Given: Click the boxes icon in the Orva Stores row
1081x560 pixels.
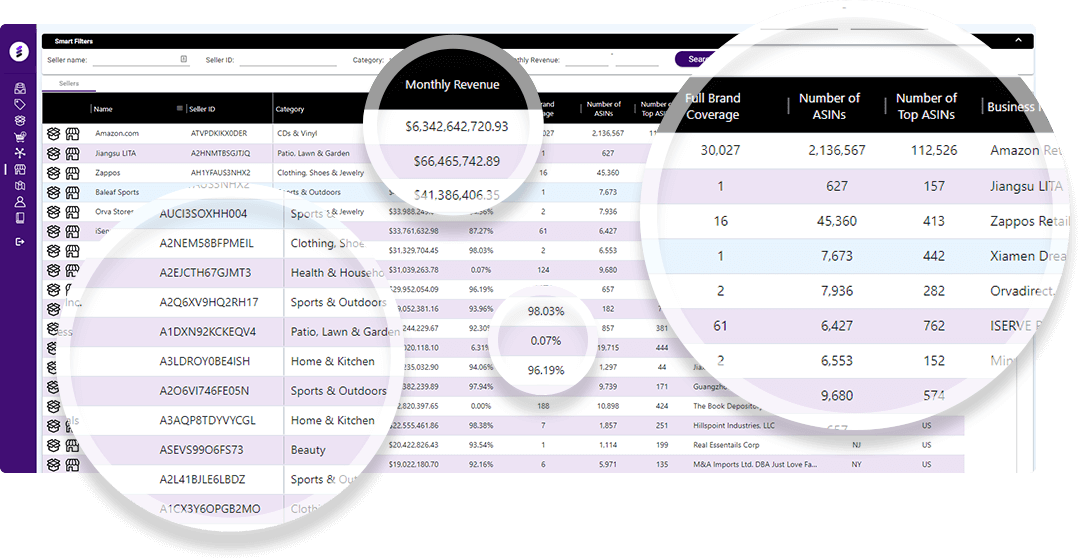Looking at the screenshot, I should pos(53,212).
